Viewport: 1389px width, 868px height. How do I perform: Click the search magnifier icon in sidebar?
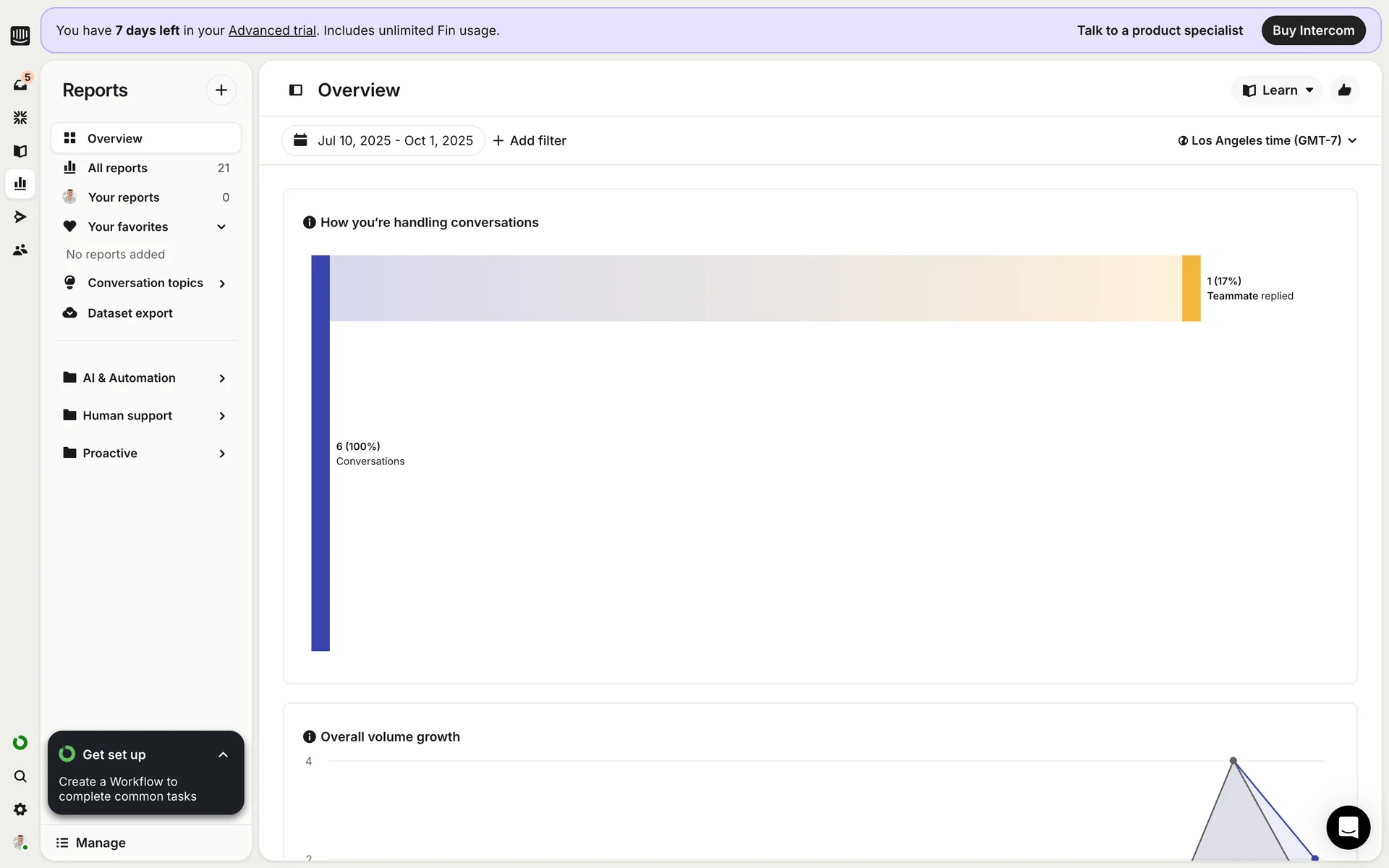[x=20, y=776]
